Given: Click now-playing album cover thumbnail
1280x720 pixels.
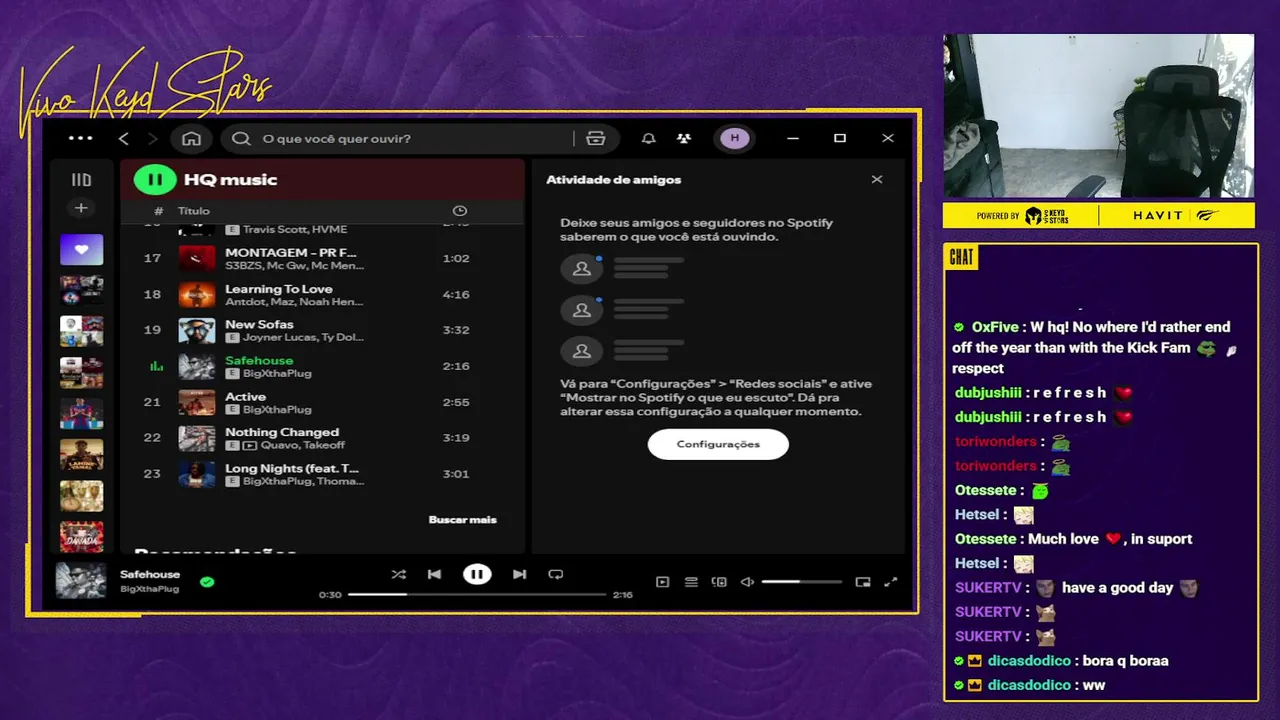Looking at the screenshot, I should click(81, 581).
